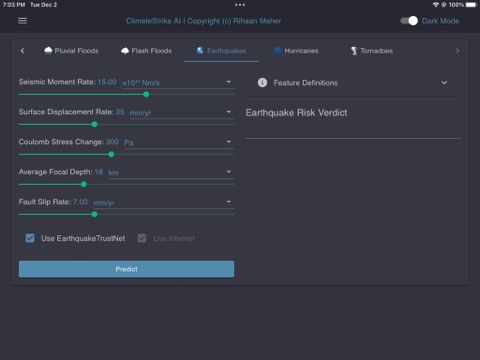Click the Coulomb Stress Change value 300
The image size is (480, 360).
pyautogui.click(x=112, y=142)
